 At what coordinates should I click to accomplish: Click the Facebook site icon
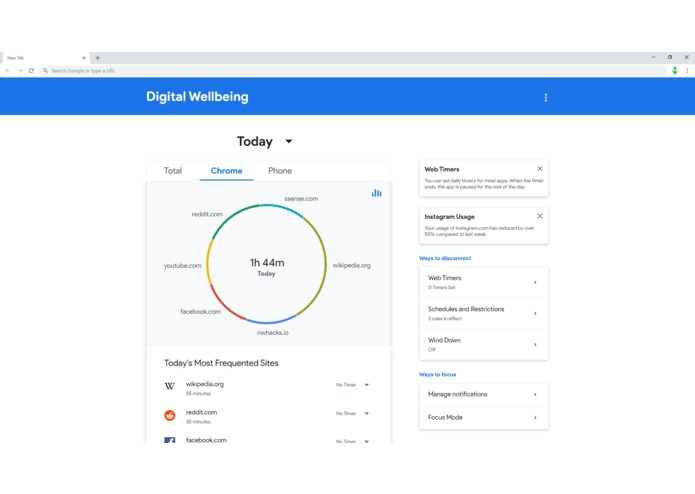170,440
